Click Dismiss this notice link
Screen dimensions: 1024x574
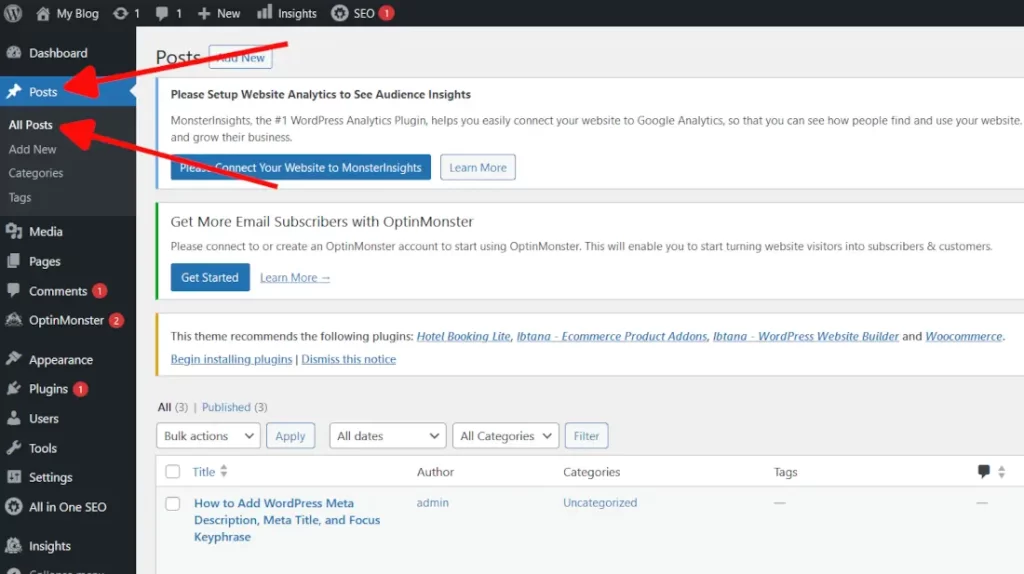point(348,359)
